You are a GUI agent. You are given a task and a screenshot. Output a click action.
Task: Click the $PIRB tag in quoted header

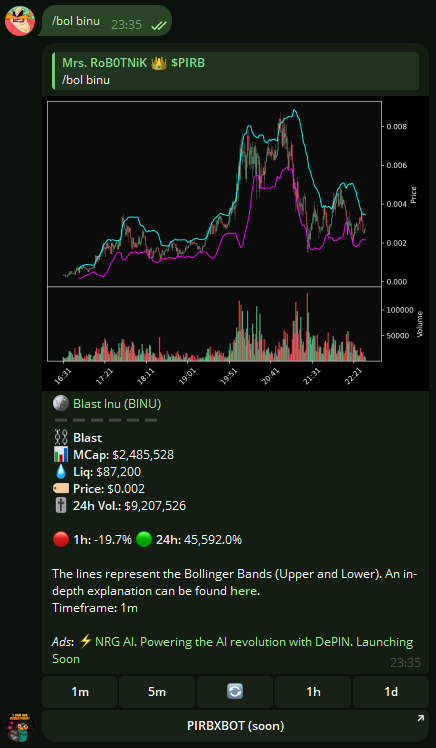pyautogui.click(x=188, y=62)
